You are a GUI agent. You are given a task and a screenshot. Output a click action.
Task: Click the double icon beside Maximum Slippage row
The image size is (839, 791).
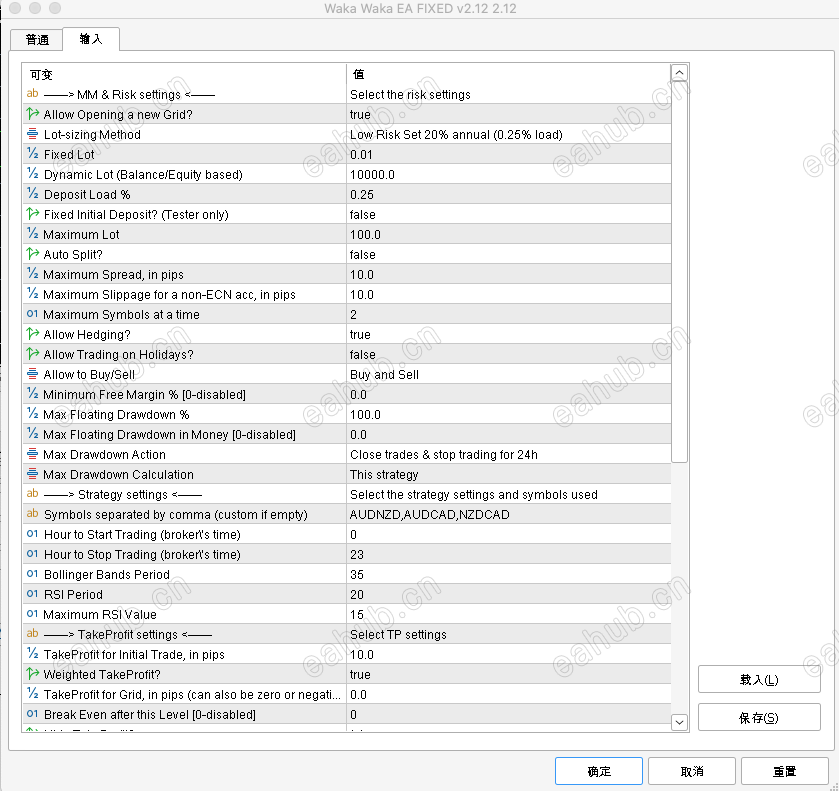33,293
